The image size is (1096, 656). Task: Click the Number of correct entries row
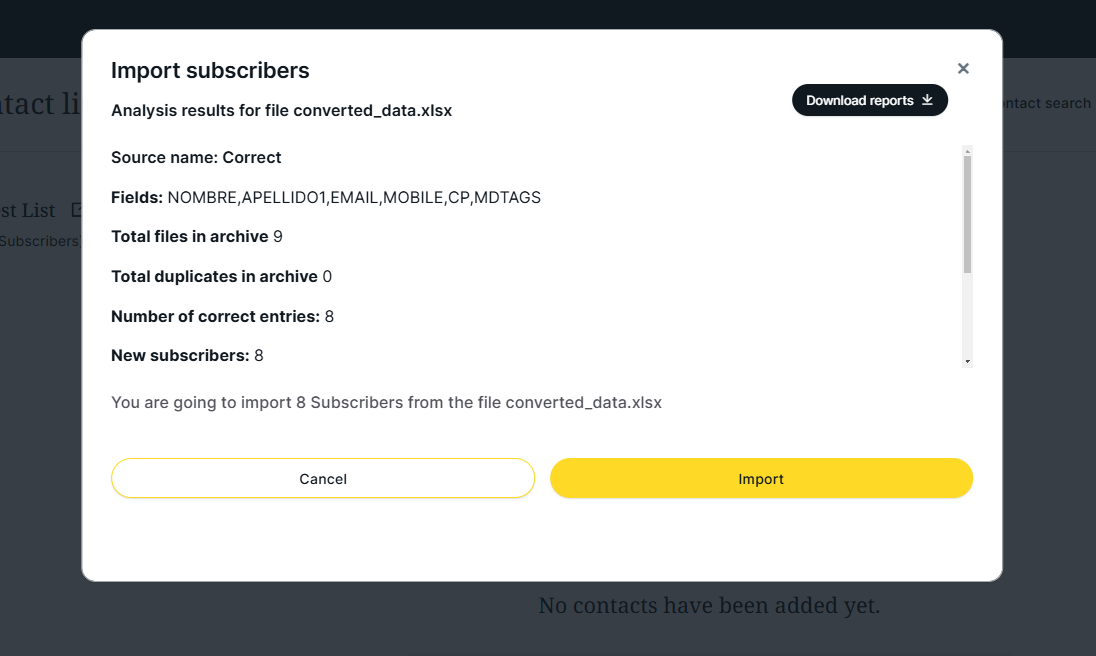point(222,317)
